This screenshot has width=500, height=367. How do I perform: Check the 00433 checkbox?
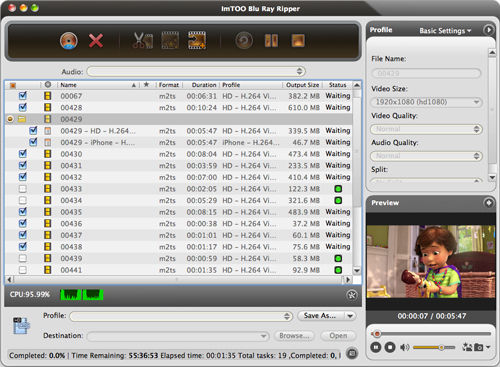pos(23,189)
